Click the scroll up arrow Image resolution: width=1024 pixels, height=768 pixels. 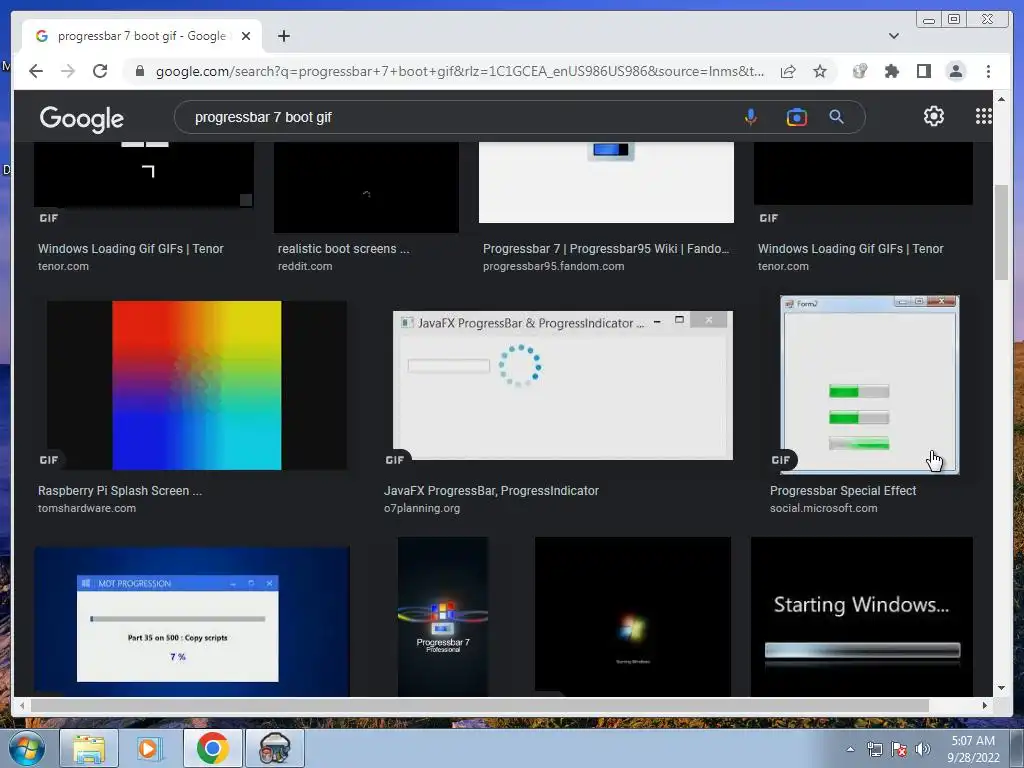click(1001, 99)
